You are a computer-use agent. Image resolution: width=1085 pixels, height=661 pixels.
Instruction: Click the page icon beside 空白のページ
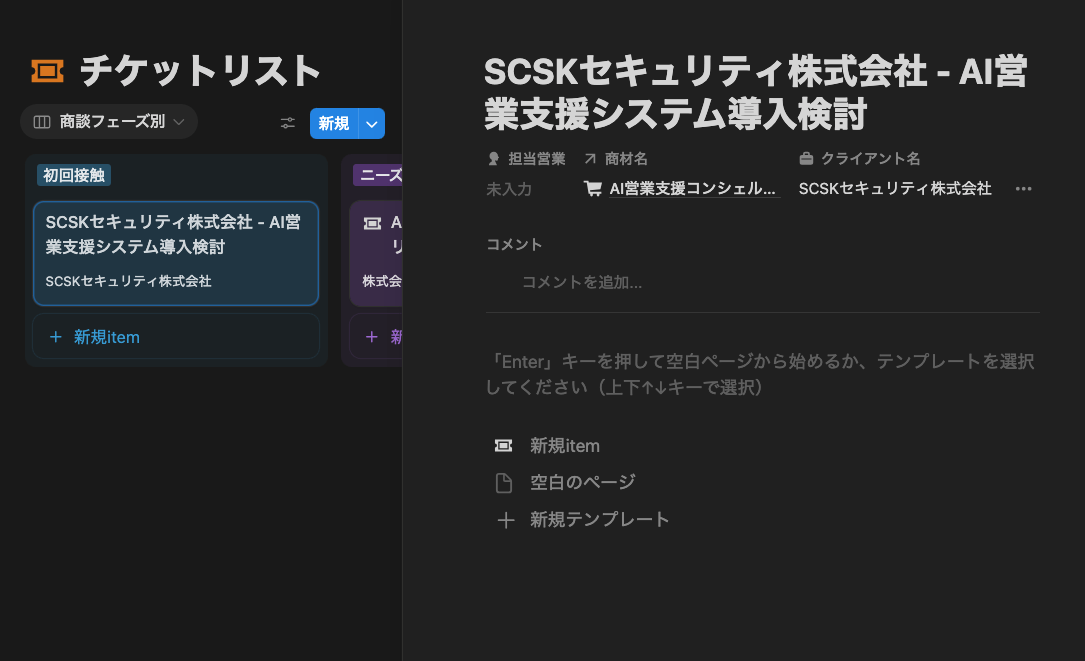(x=504, y=482)
